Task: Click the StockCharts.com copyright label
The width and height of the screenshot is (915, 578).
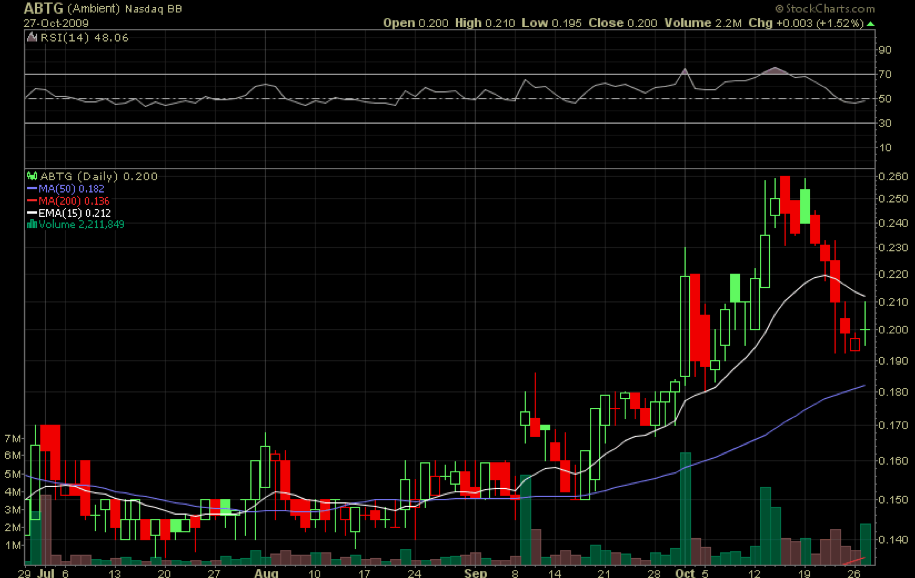Action: click(825, 8)
